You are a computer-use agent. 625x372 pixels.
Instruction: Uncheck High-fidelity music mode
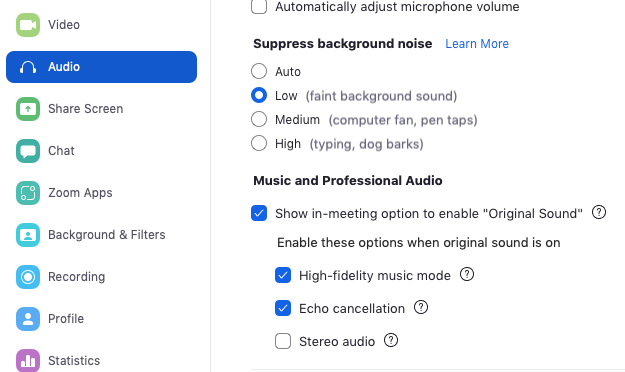(283, 275)
